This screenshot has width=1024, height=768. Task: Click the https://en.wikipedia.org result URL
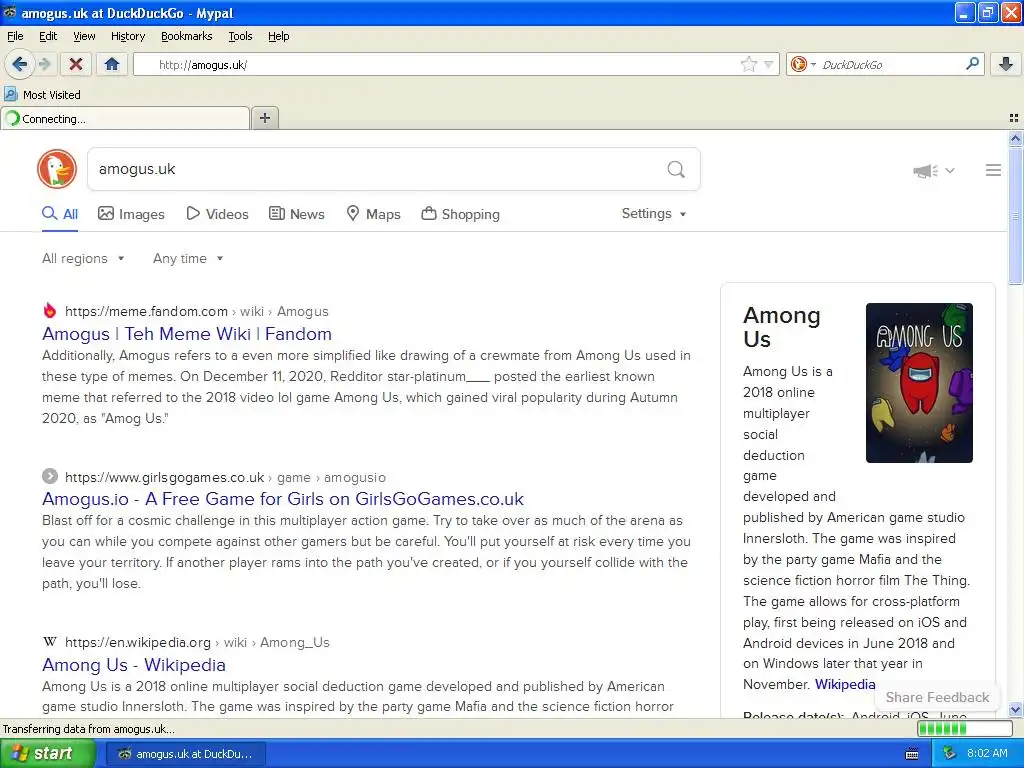(x=138, y=643)
